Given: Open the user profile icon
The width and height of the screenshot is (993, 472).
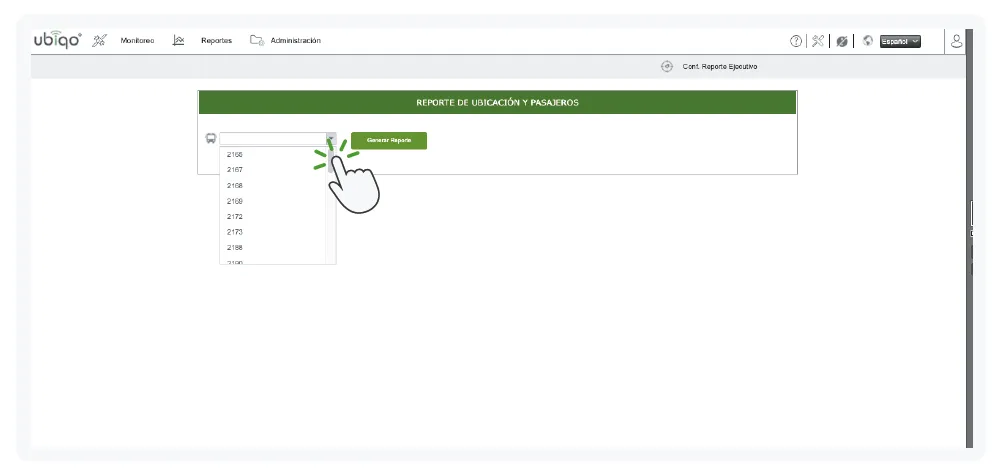Looking at the screenshot, I should [956, 41].
